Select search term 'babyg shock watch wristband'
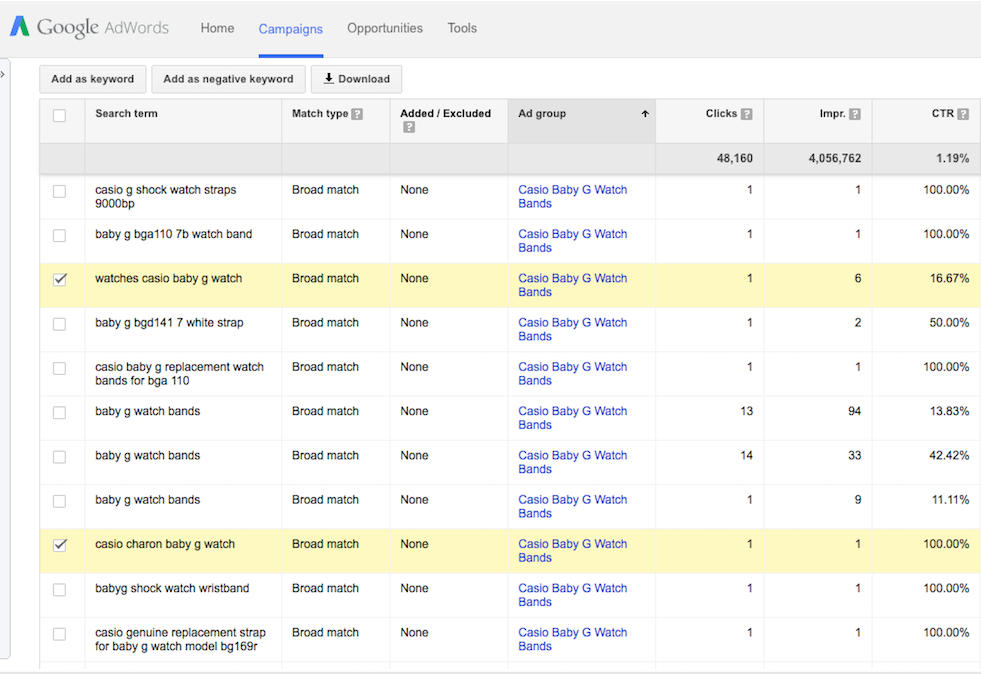 pyautogui.click(x=172, y=588)
